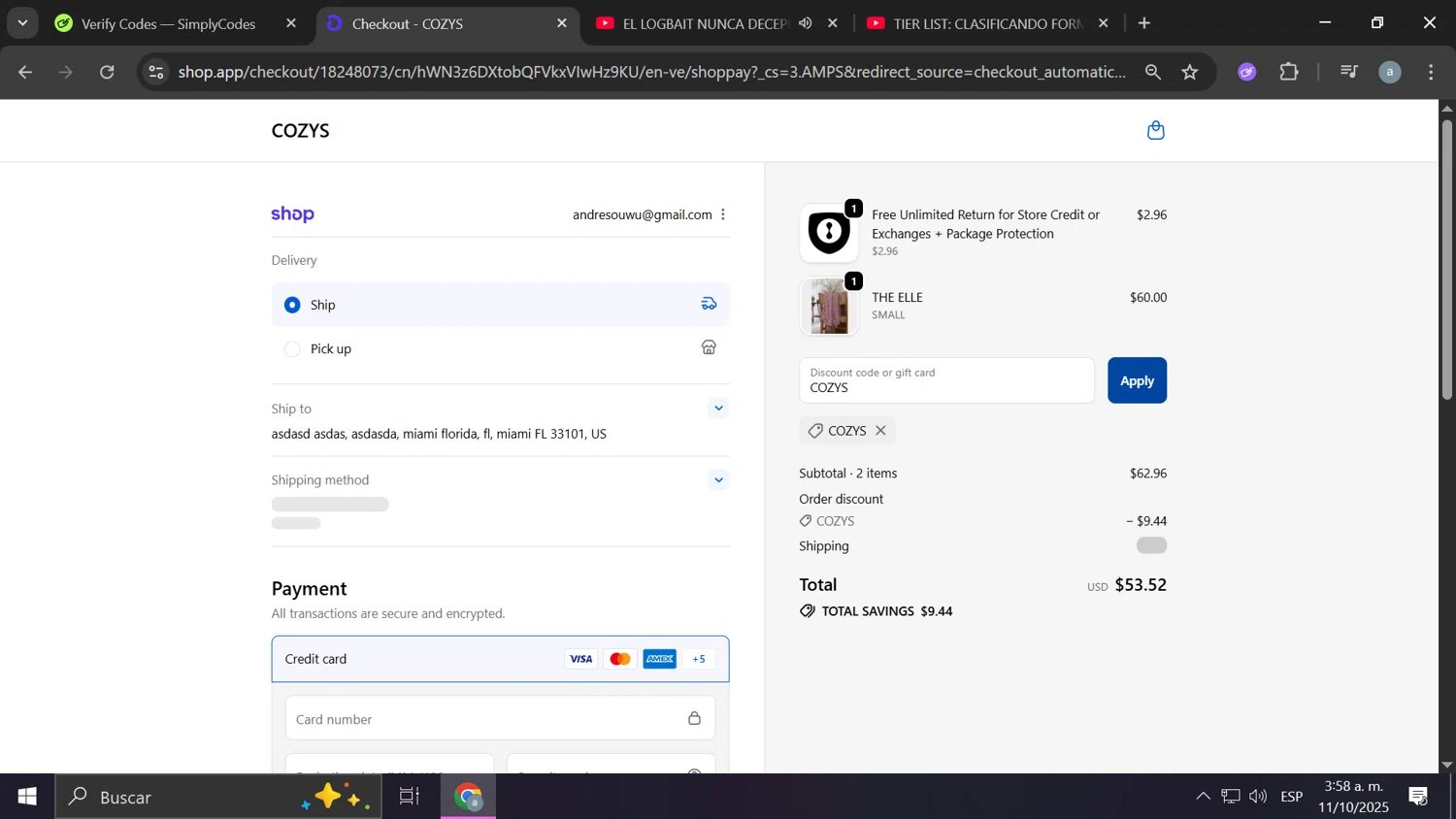
Task: Open the media controls button
Action: [1348, 72]
